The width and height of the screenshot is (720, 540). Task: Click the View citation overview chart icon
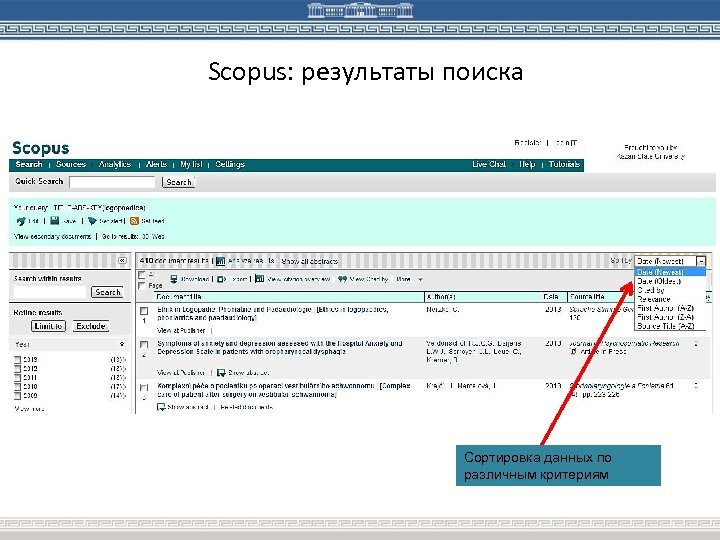[259, 279]
